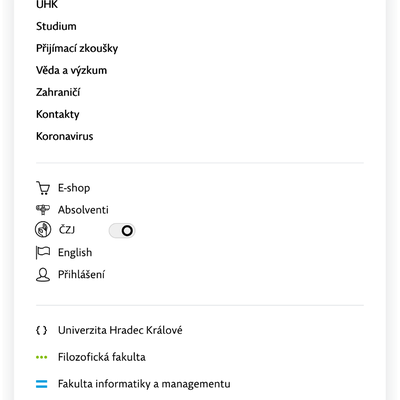400x400 pixels.
Task: Open the E-shop link
Action: [74, 188]
